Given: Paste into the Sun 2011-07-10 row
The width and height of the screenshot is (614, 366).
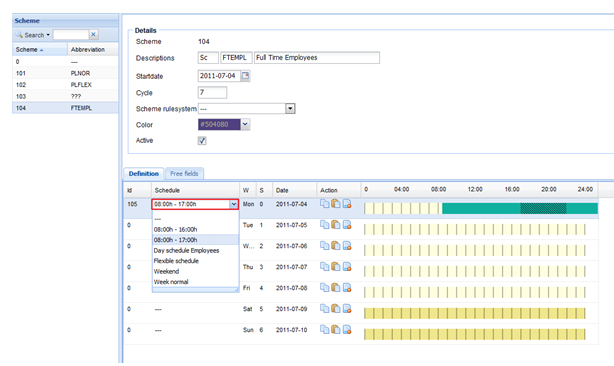Looking at the screenshot, I should click(336, 330).
